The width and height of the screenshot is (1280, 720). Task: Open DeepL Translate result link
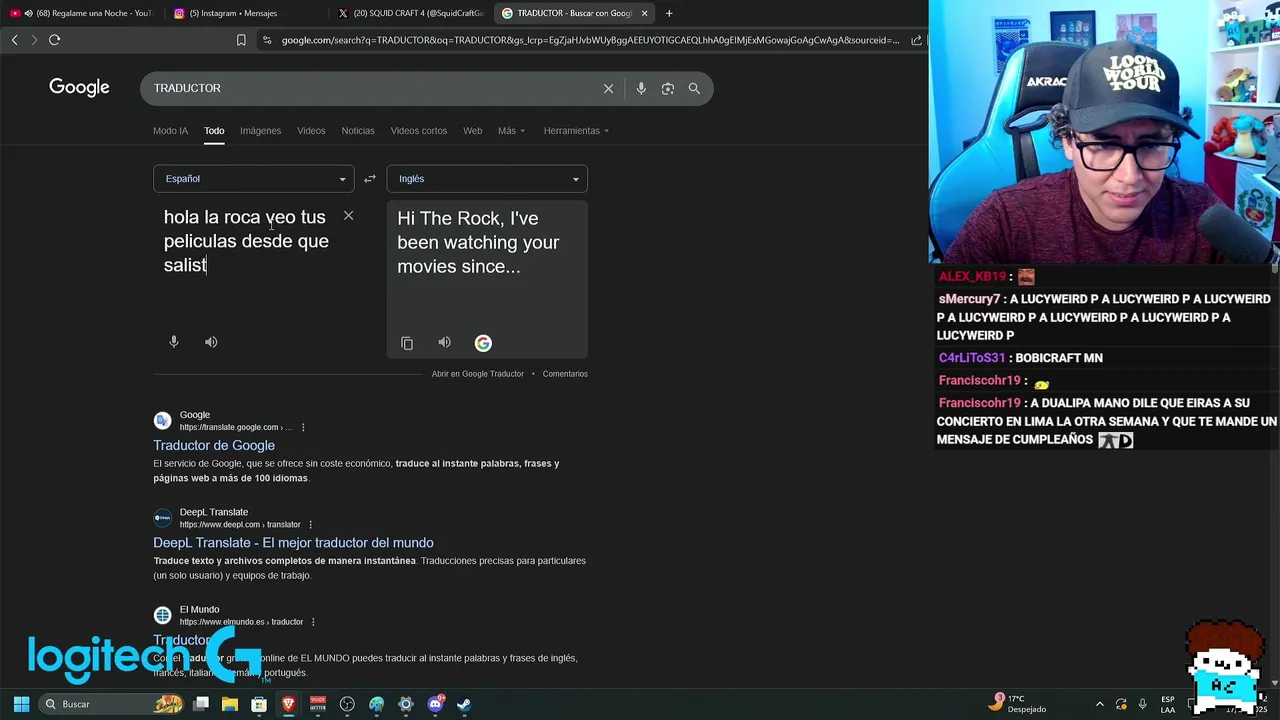(x=293, y=543)
